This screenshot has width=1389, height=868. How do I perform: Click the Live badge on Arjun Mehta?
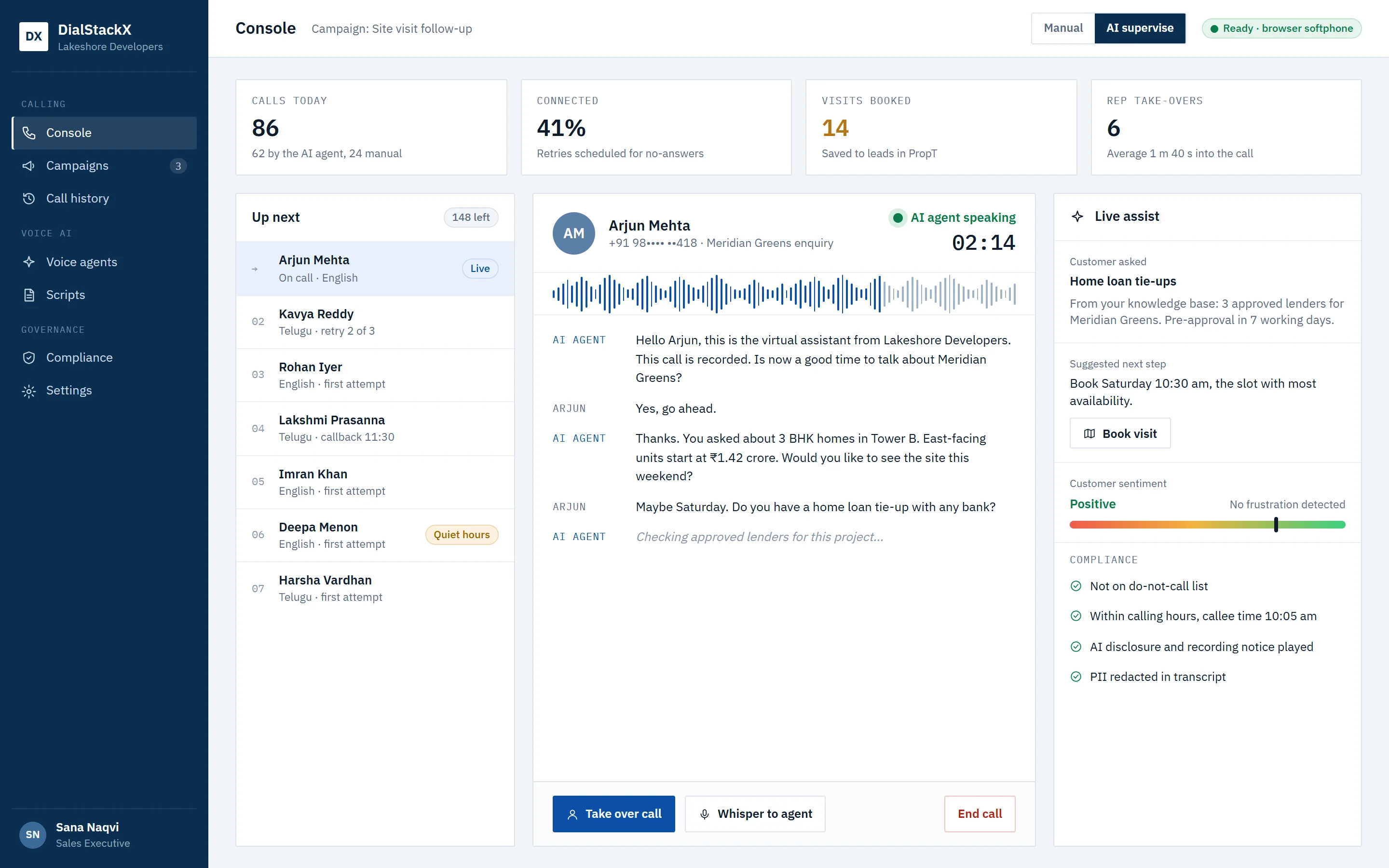[x=480, y=269]
